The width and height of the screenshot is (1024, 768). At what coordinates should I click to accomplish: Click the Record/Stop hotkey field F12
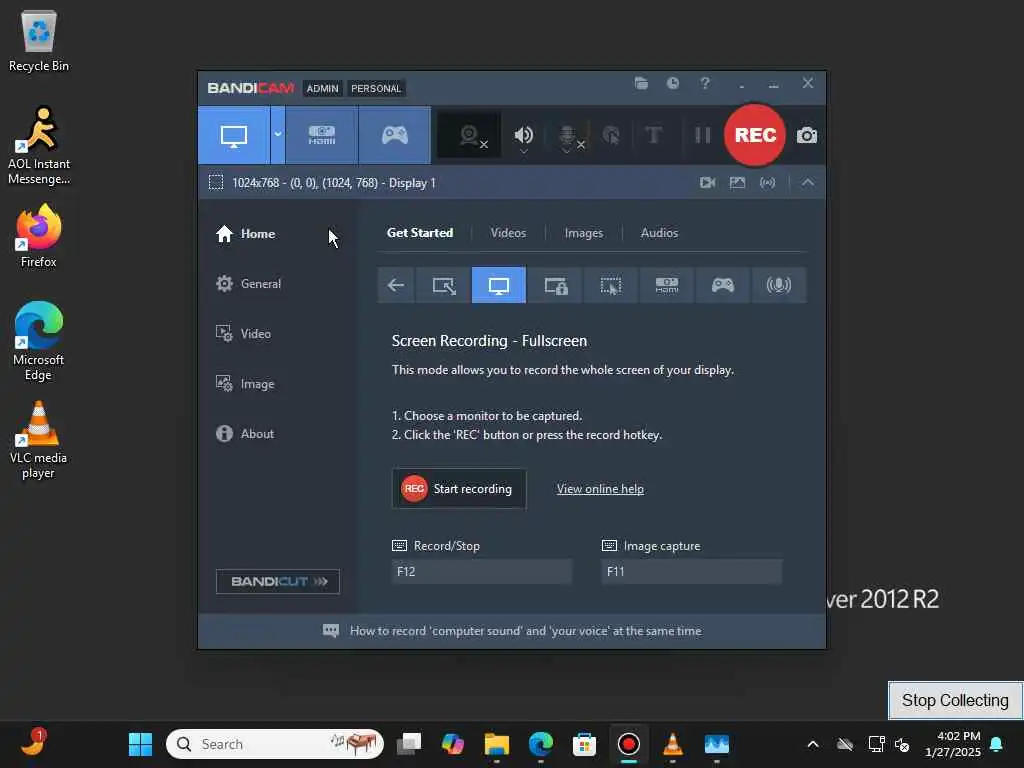482,571
